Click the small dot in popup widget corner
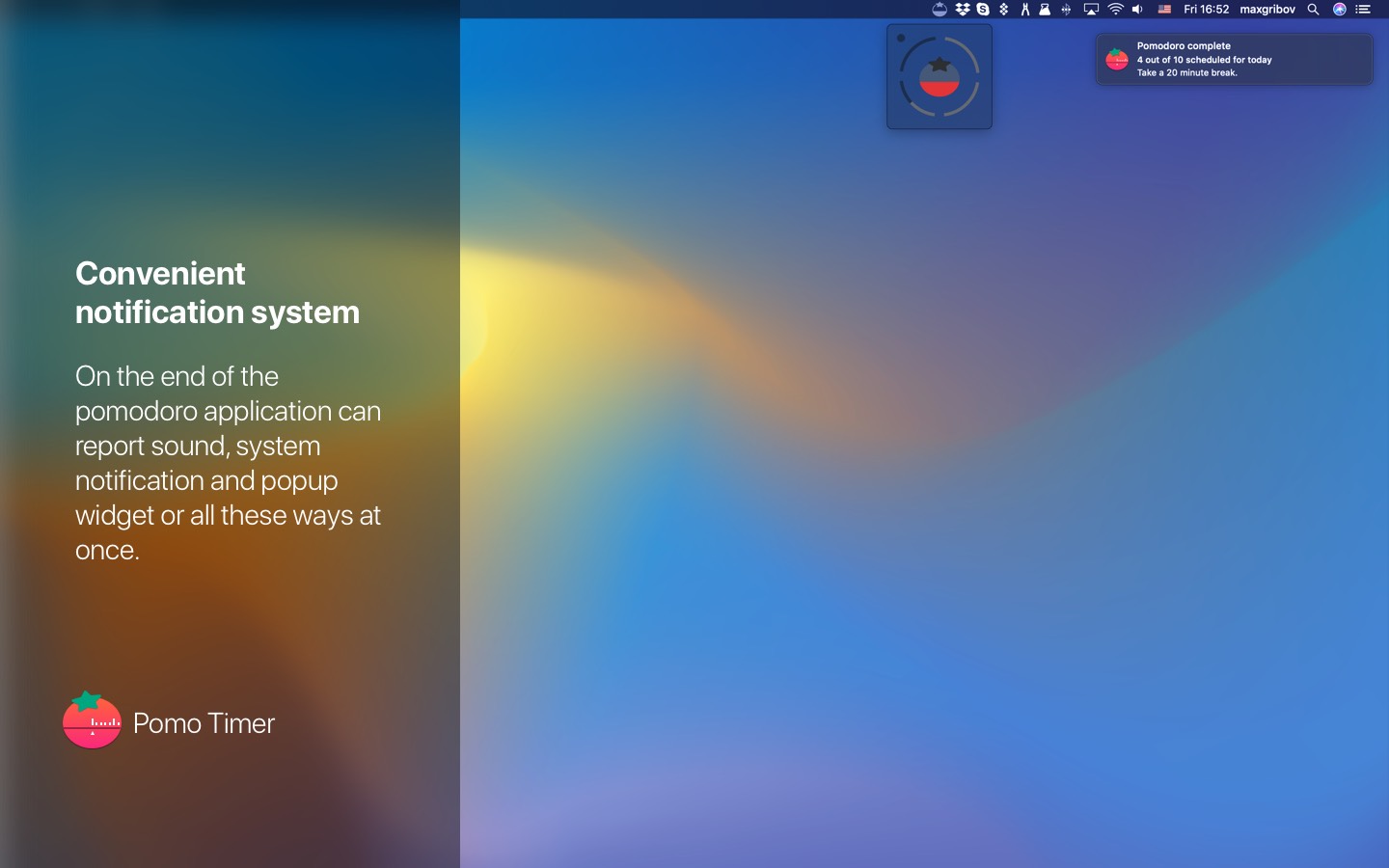 (900, 39)
